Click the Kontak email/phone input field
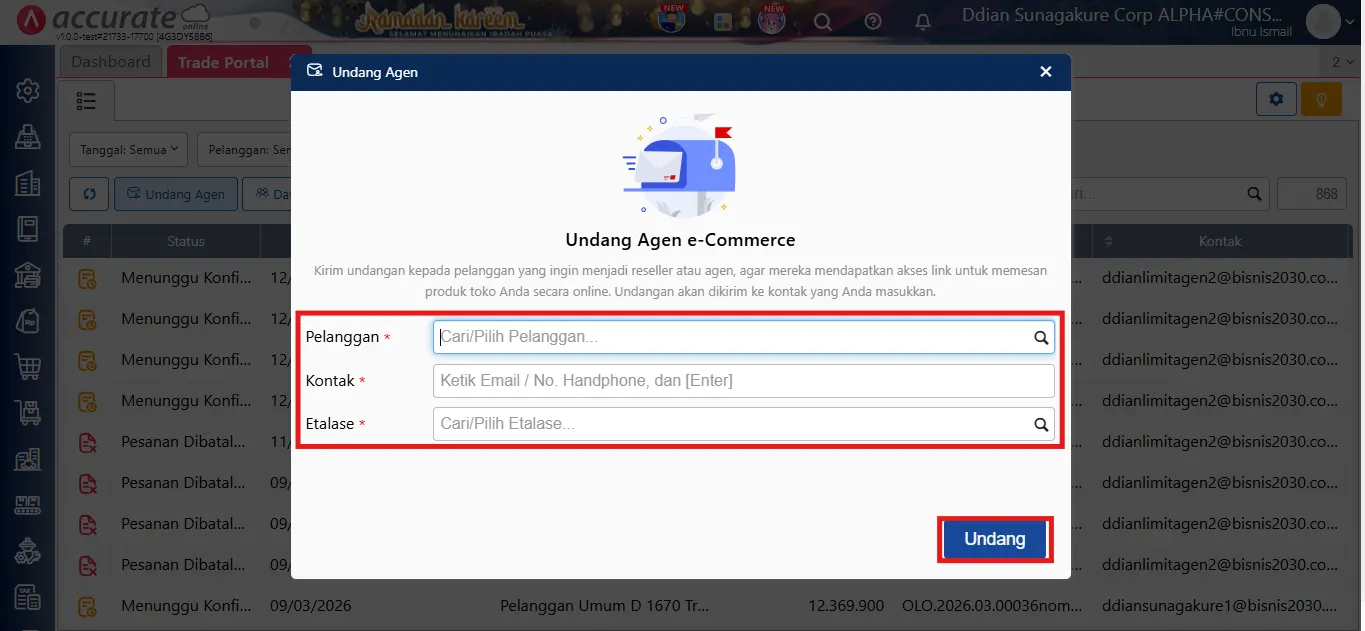Screen dimensions: 1365x631 [x=743, y=381]
